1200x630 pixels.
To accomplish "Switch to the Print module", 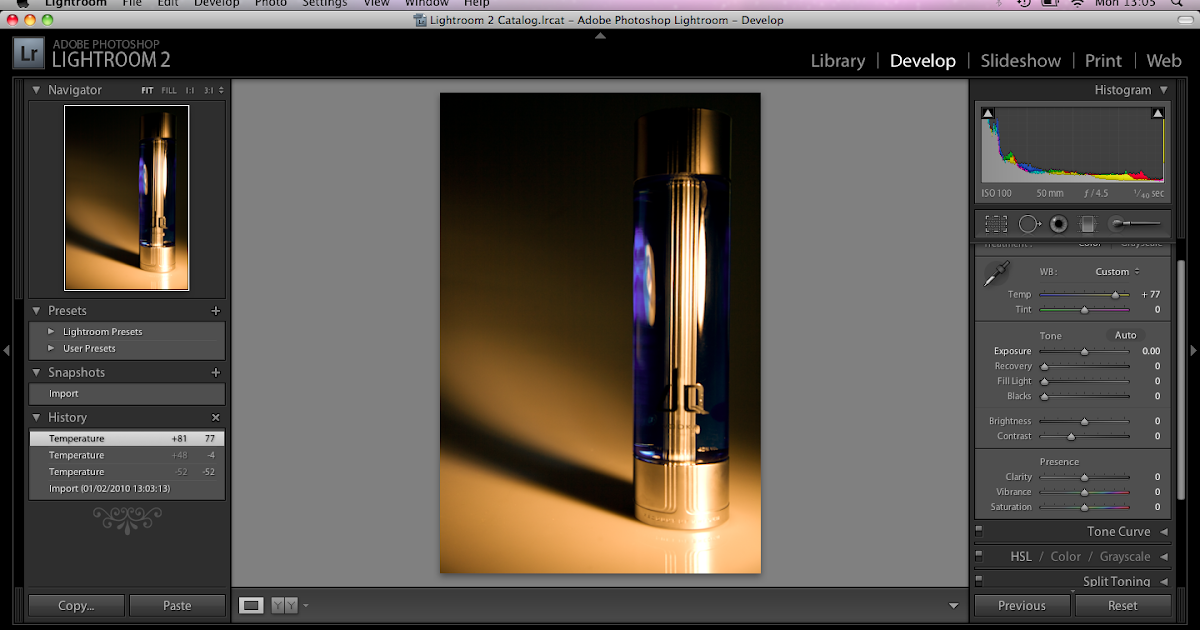I will tap(1104, 61).
